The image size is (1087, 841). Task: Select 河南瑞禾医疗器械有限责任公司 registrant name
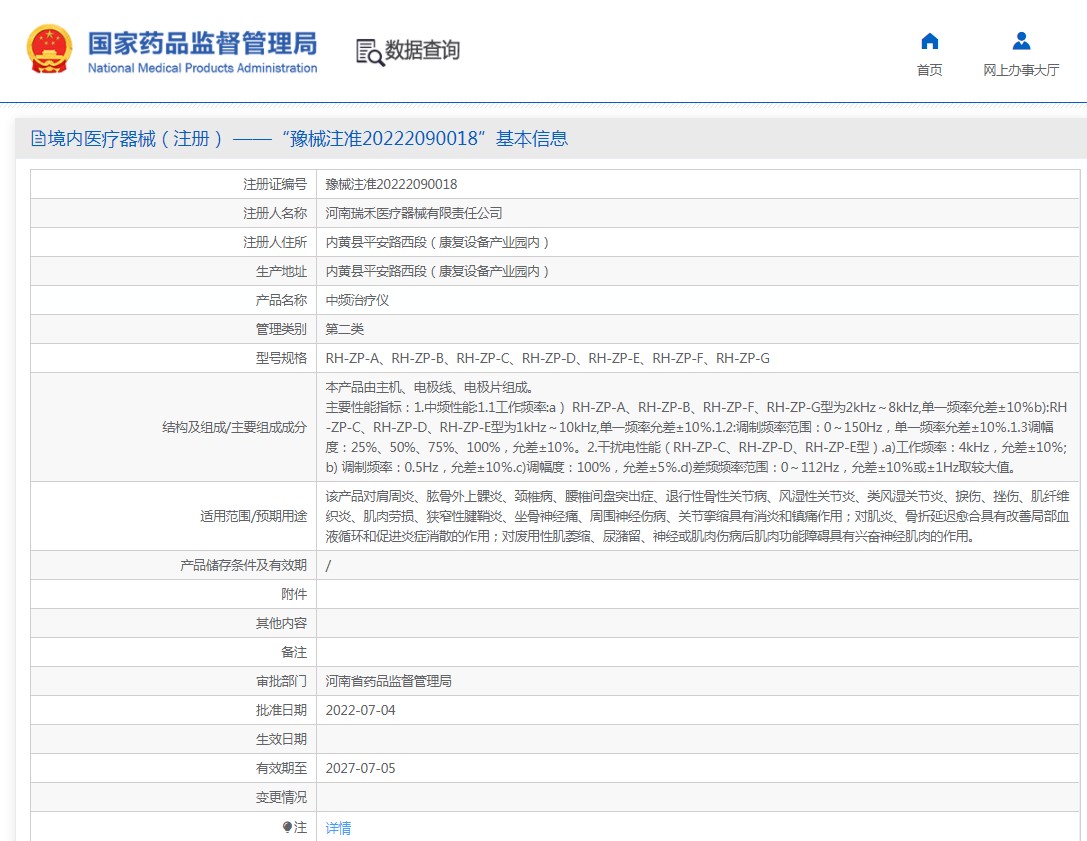point(413,214)
